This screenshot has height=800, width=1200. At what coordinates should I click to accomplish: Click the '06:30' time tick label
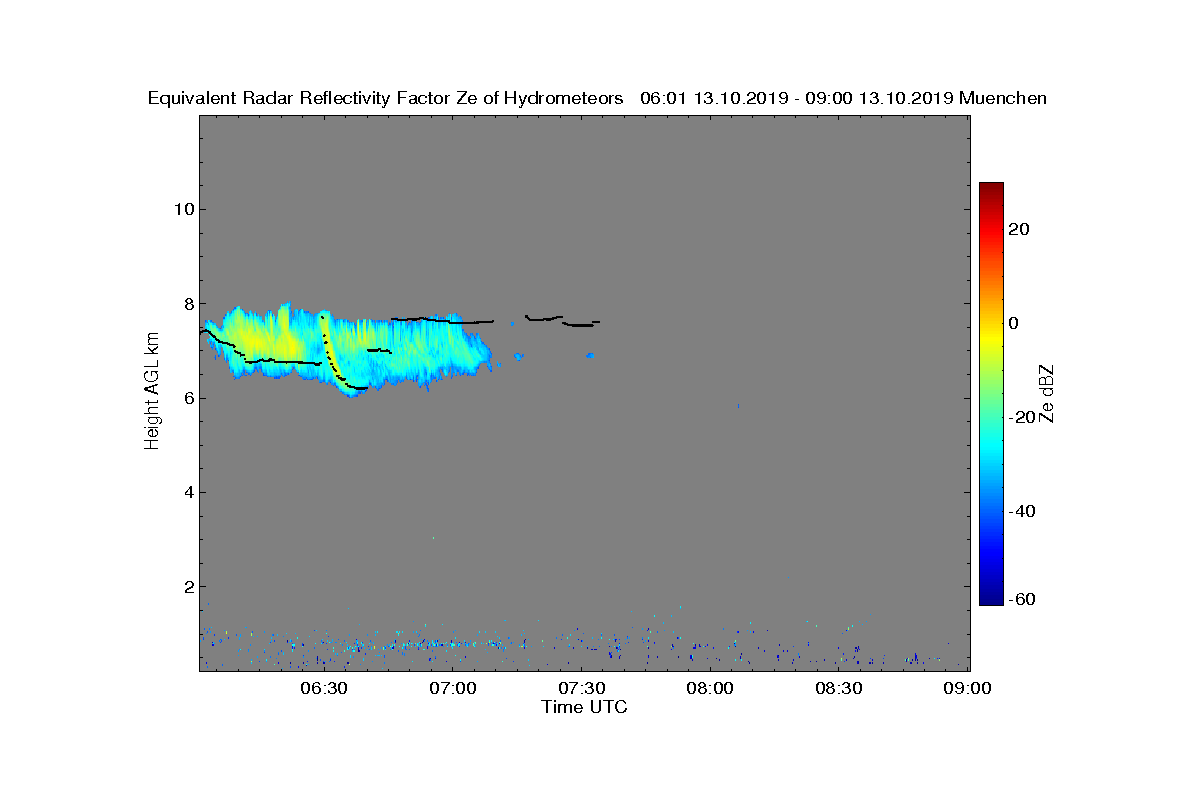[x=324, y=689]
